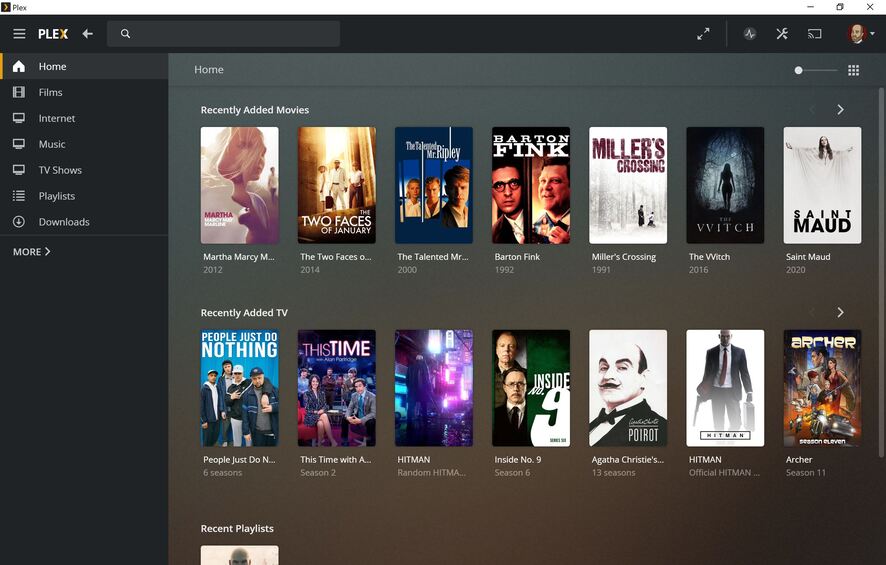Image resolution: width=886 pixels, height=565 pixels.
Task: Select Home in the sidebar
Action: point(84,67)
